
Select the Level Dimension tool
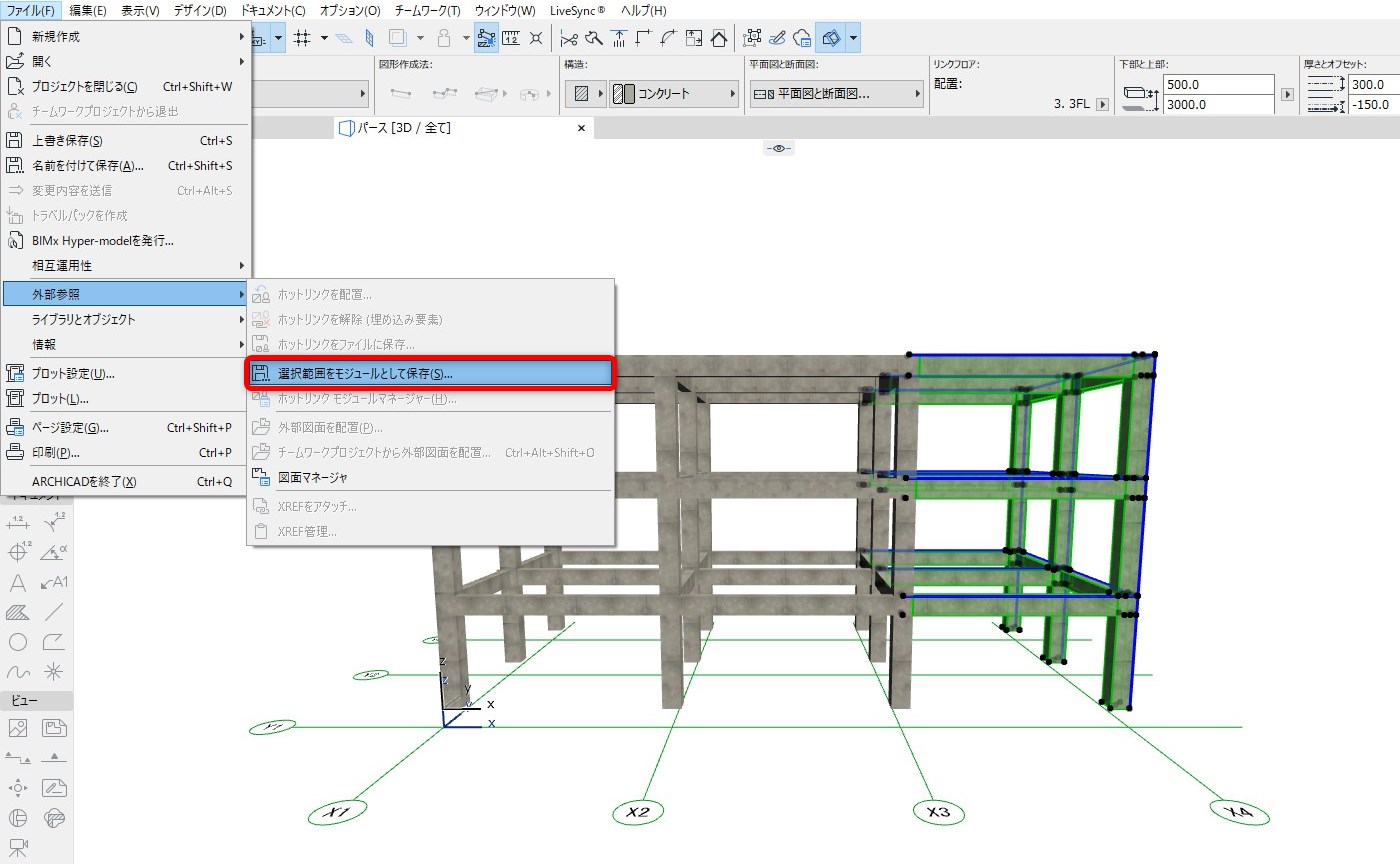tap(17, 552)
